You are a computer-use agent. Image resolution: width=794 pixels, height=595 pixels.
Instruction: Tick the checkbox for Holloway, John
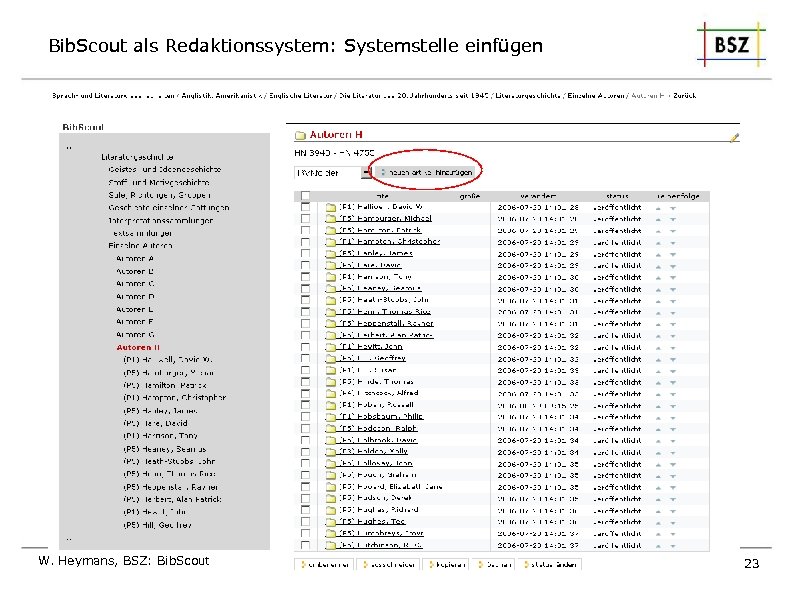click(x=305, y=463)
